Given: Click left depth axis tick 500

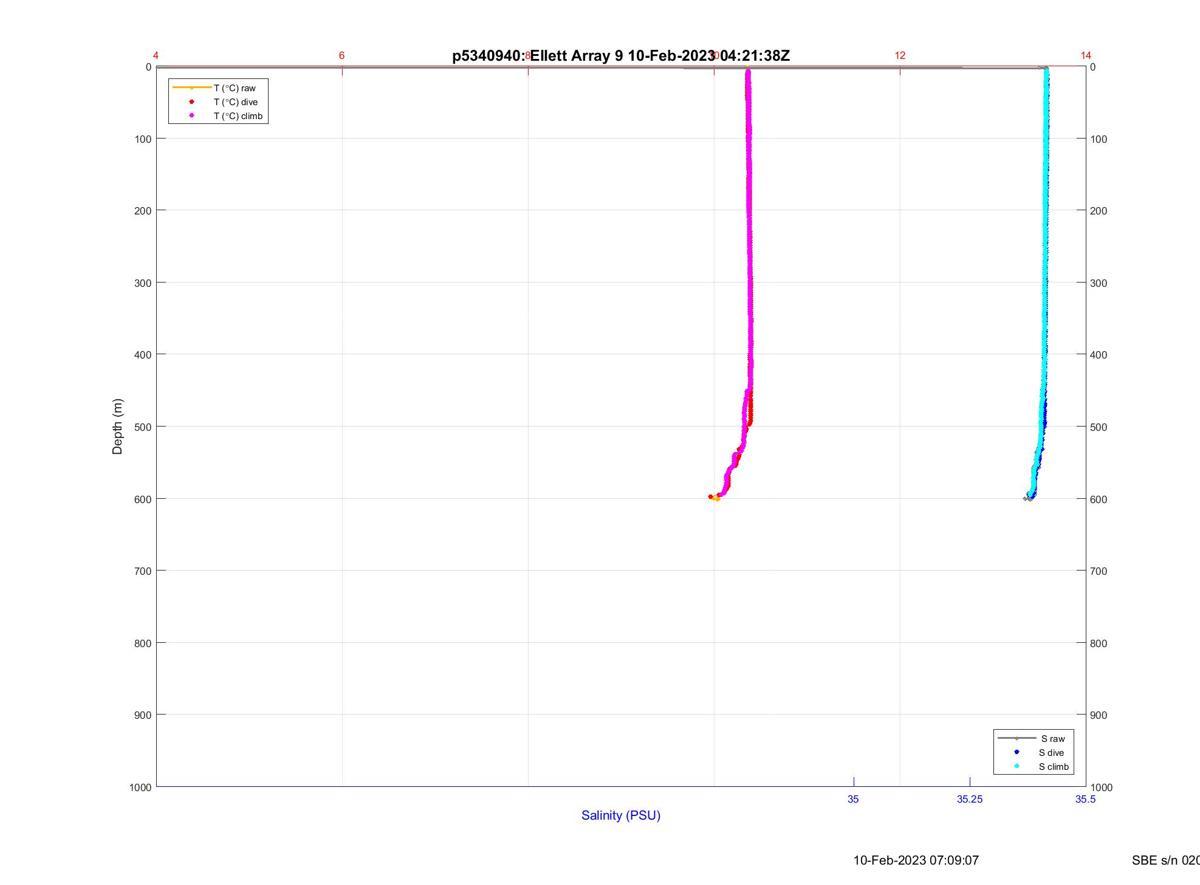Looking at the screenshot, I should click(x=142, y=427).
